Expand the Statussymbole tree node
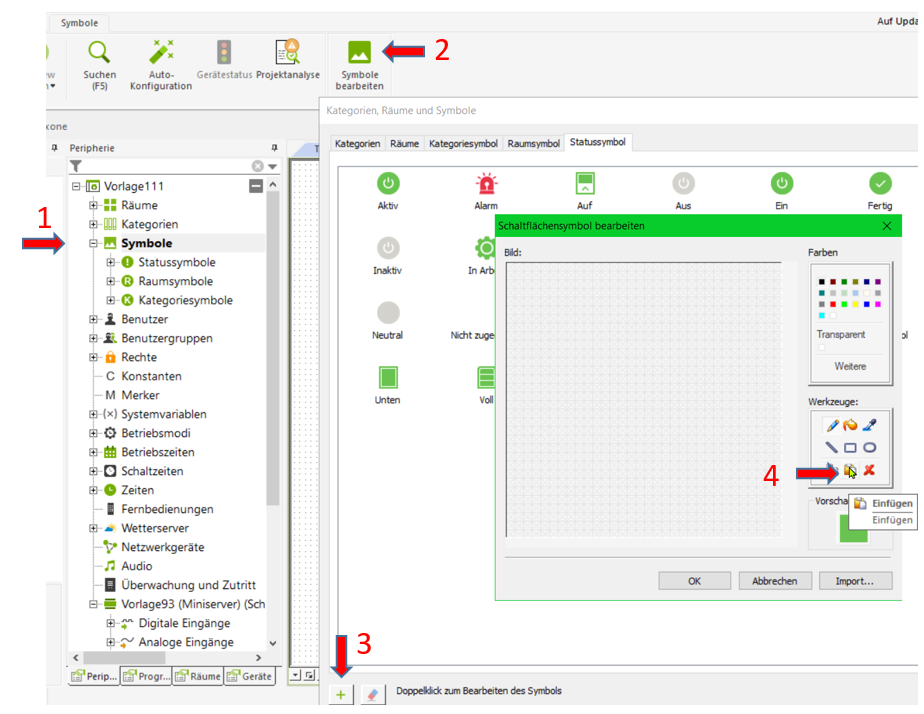The height and width of the screenshot is (714, 924). click(x=110, y=262)
